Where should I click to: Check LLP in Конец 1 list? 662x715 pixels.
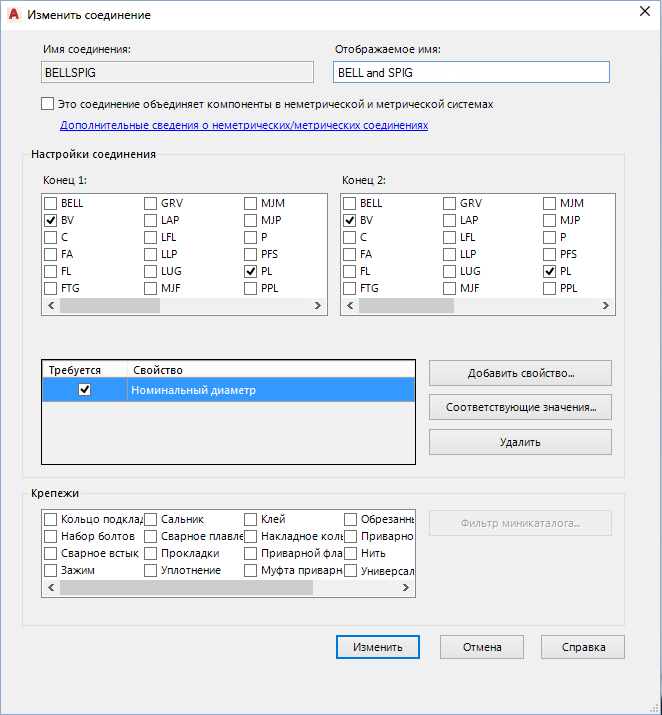coord(150,254)
